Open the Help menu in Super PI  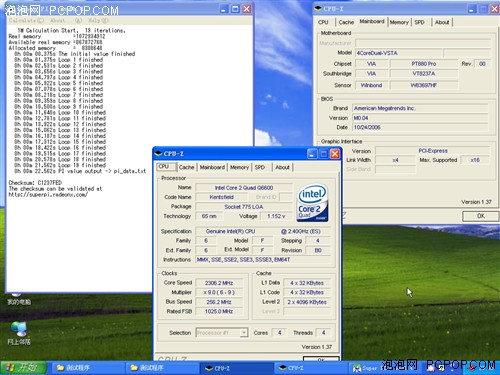[x=98, y=21]
